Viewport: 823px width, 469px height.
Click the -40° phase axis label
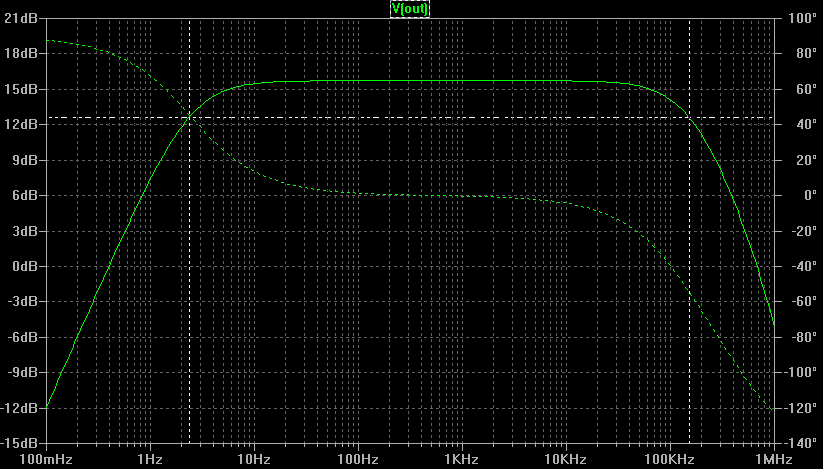pos(804,266)
